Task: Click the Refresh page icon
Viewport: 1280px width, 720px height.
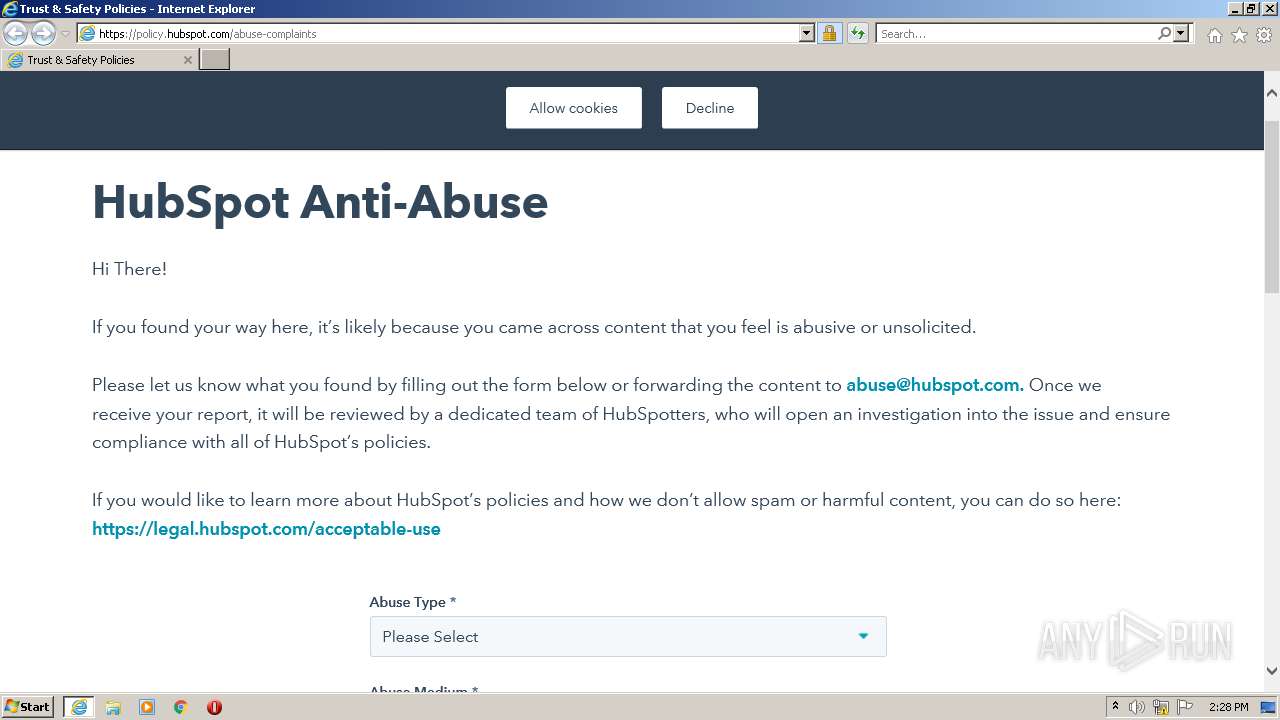Action: pos(858,34)
